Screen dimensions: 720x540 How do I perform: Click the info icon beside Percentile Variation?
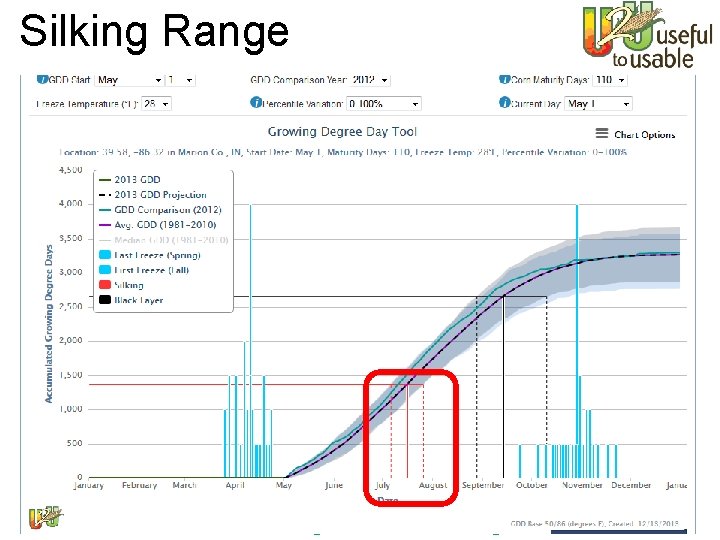coord(256,102)
